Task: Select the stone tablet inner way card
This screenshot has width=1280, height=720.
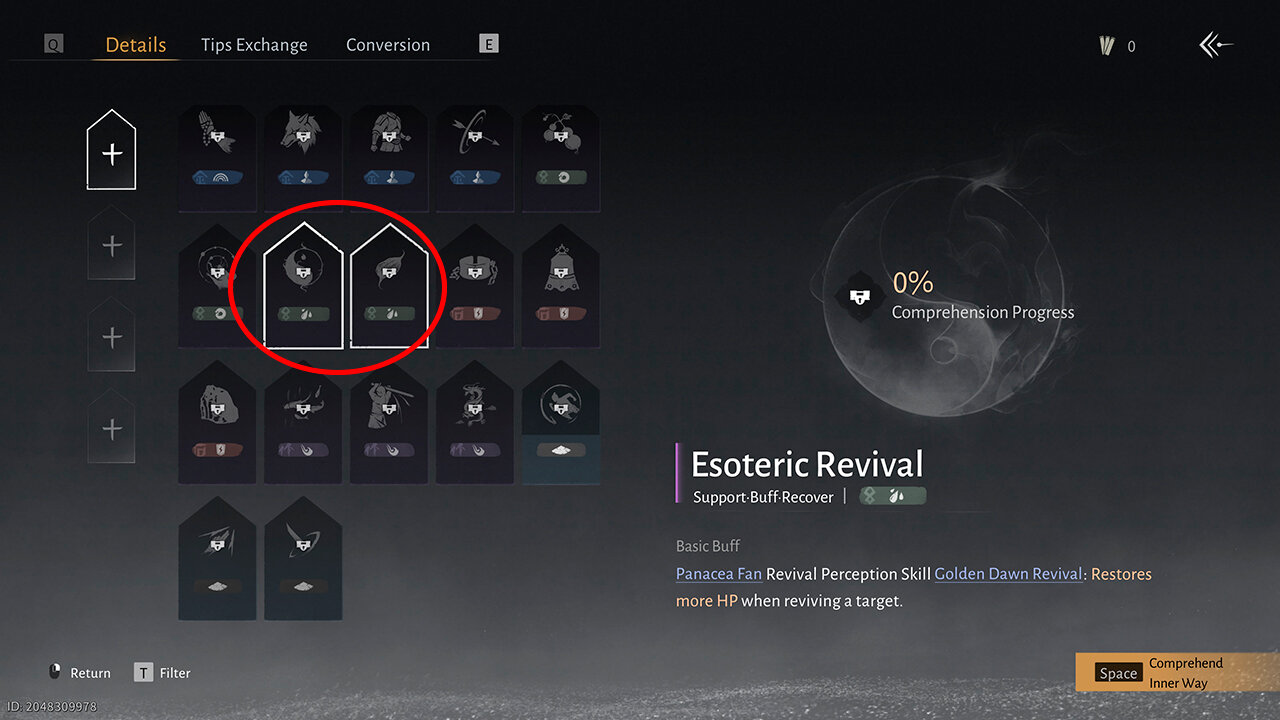Action: pyautogui.click(x=217, y=422)
